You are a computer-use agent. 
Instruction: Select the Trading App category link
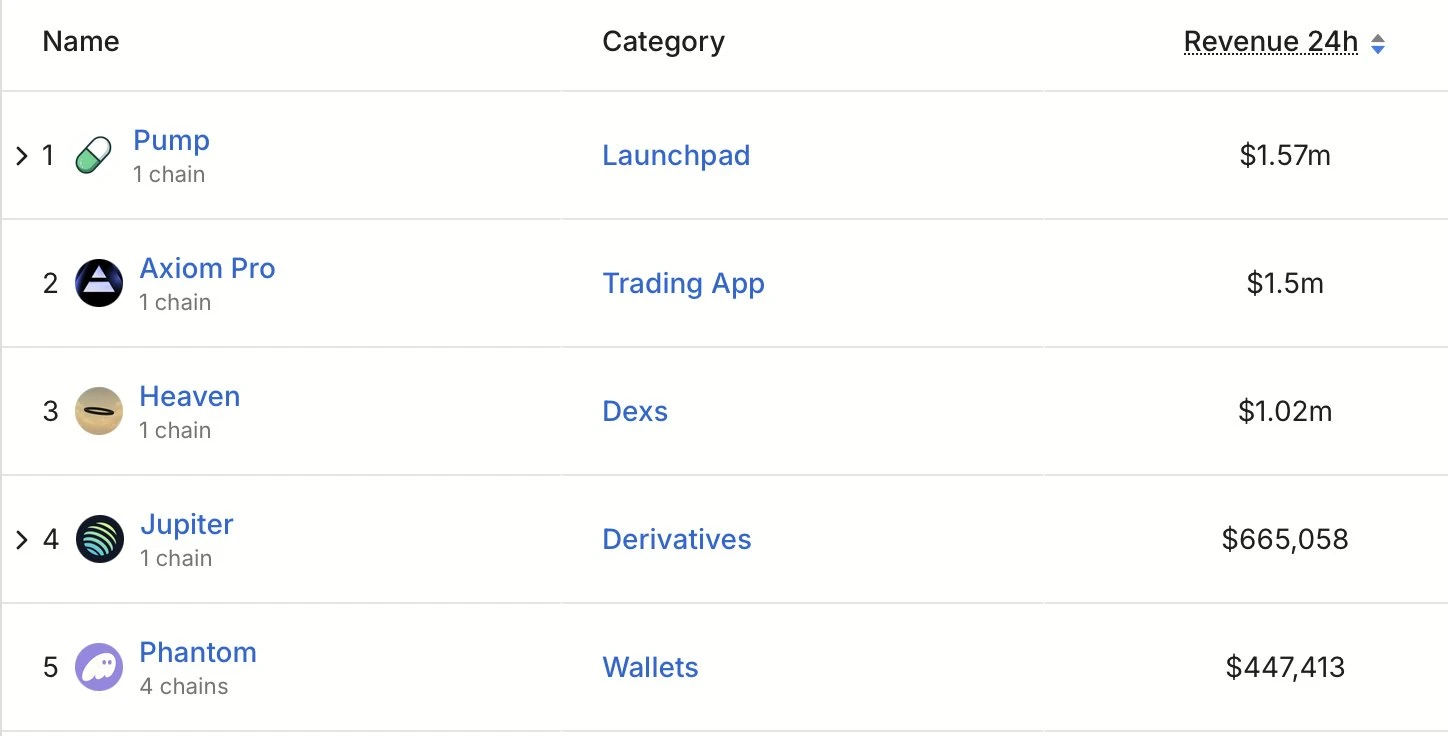point(683,284)
